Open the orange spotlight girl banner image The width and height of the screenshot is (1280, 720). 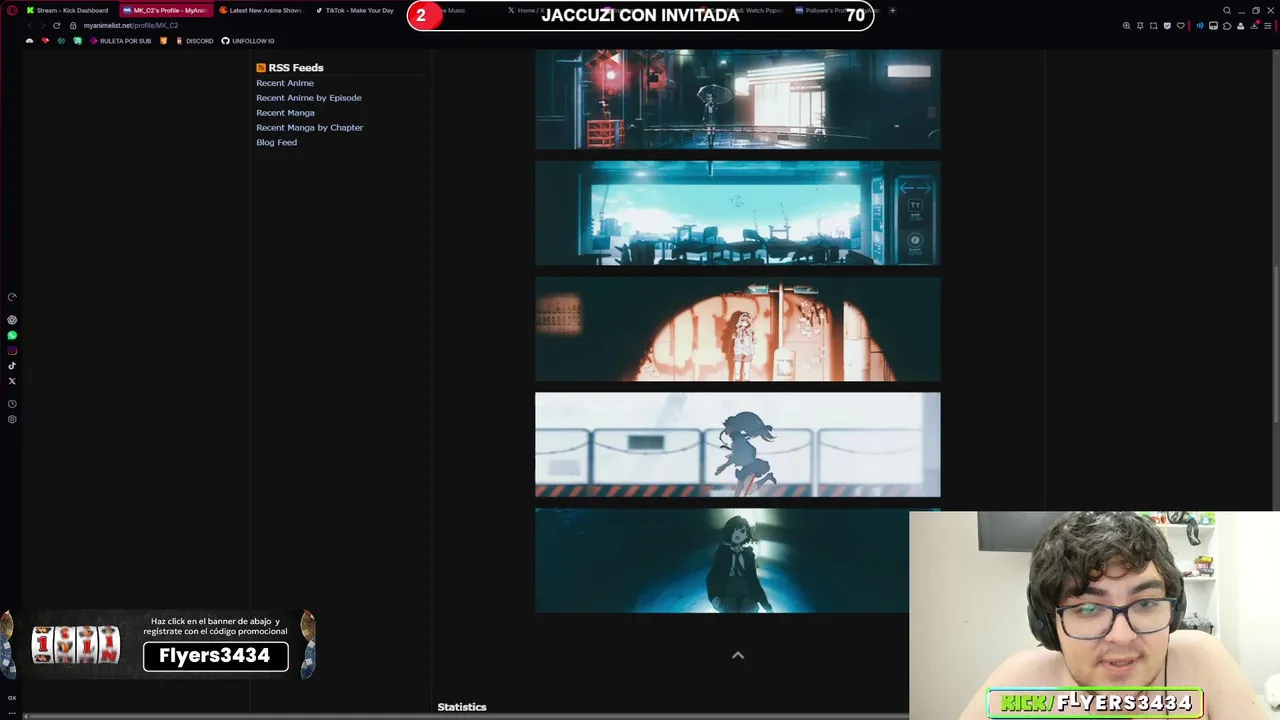738,329
